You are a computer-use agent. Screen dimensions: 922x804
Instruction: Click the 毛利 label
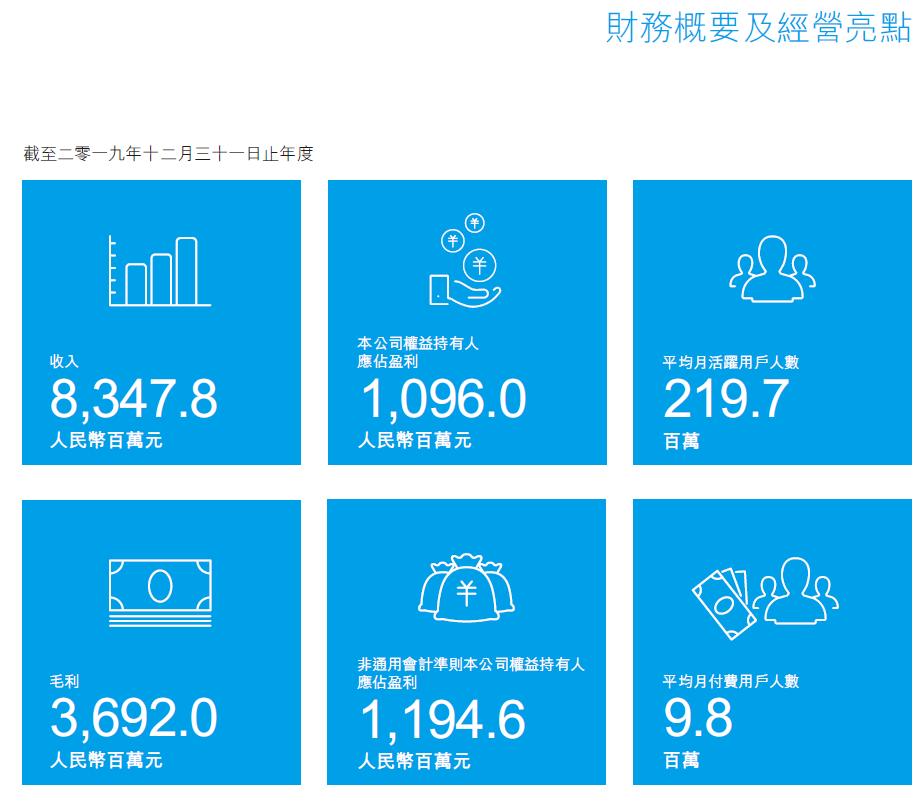pos(64,681)
